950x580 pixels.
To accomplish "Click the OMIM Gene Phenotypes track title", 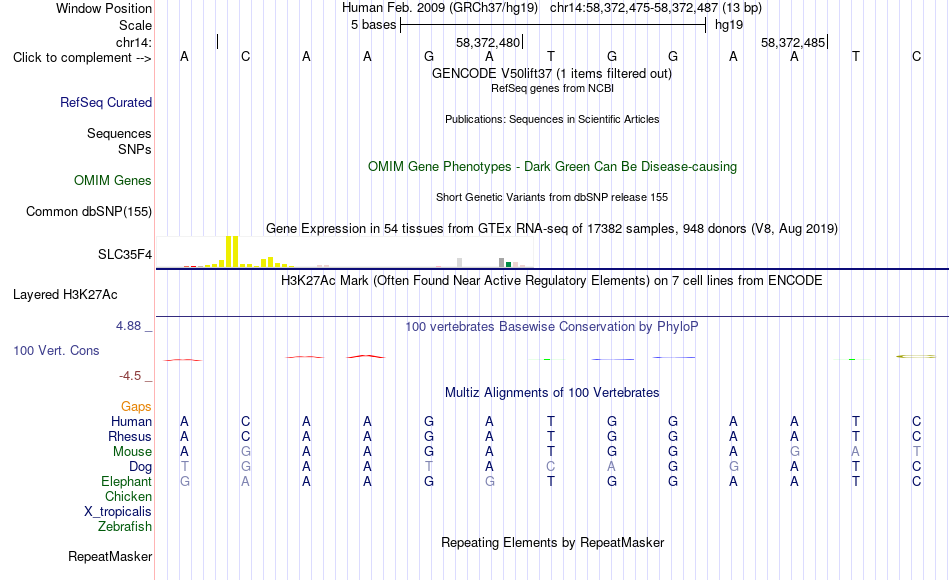I will tap(552, 166).
